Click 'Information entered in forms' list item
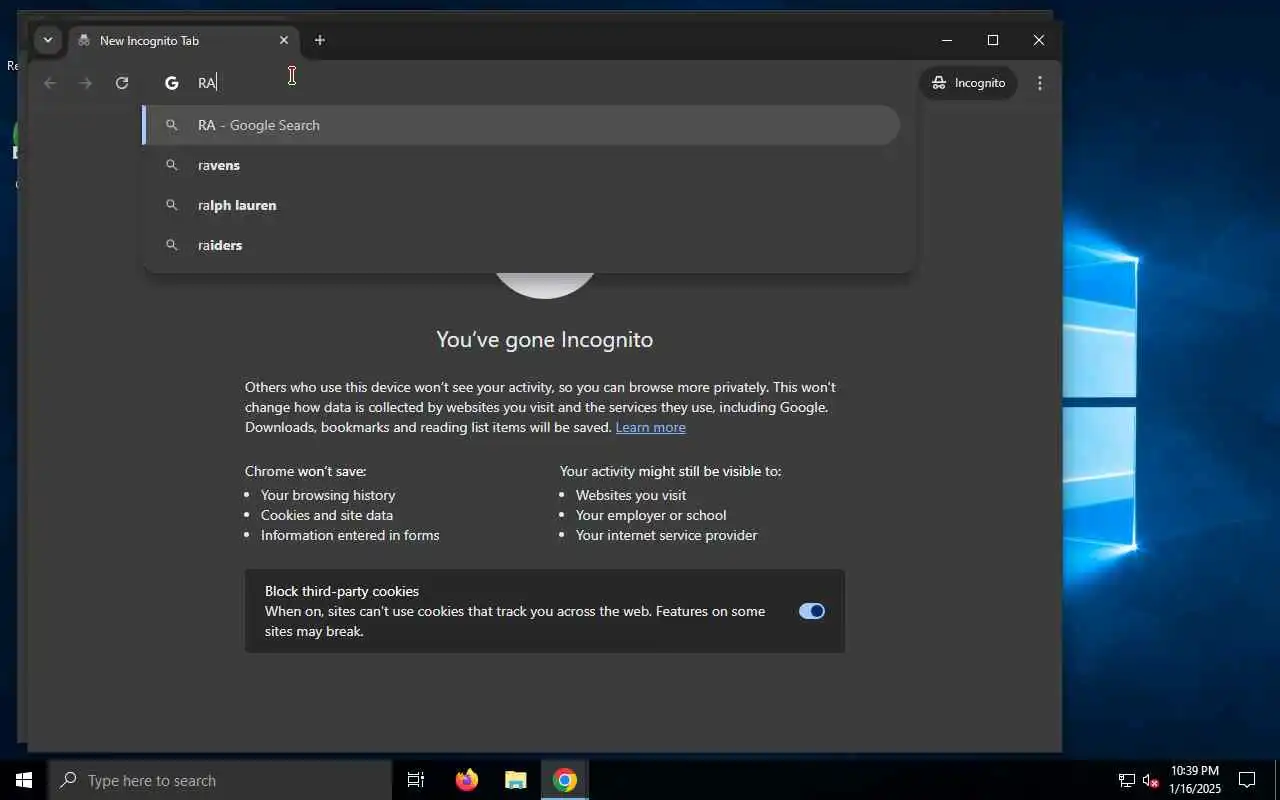The image size is (1280, 800). pos(350,535)
